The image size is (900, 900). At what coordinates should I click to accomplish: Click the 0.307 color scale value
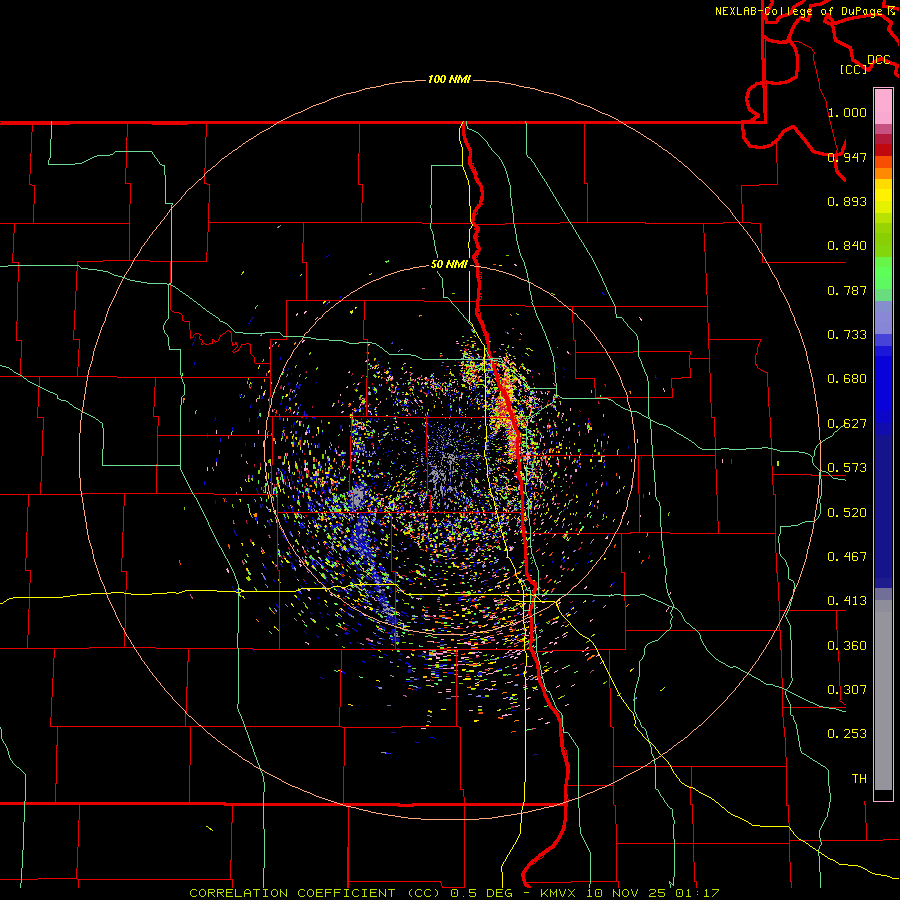click(x=847, y=689)
